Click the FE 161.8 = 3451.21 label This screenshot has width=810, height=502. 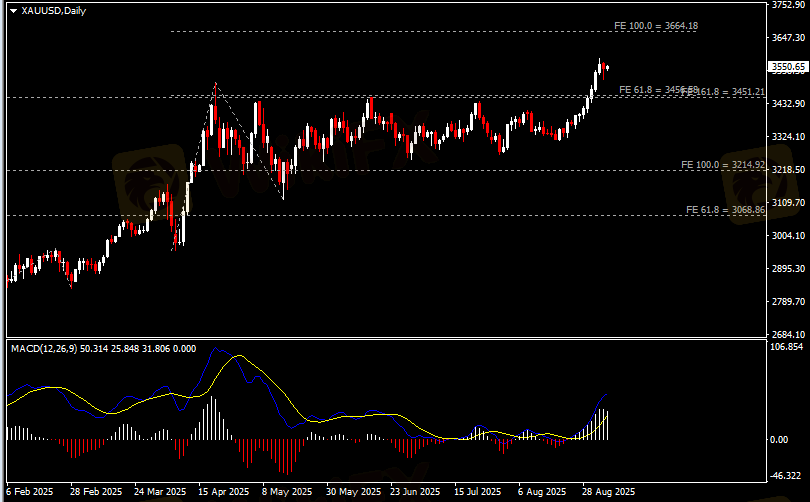[x=725, y=92]
